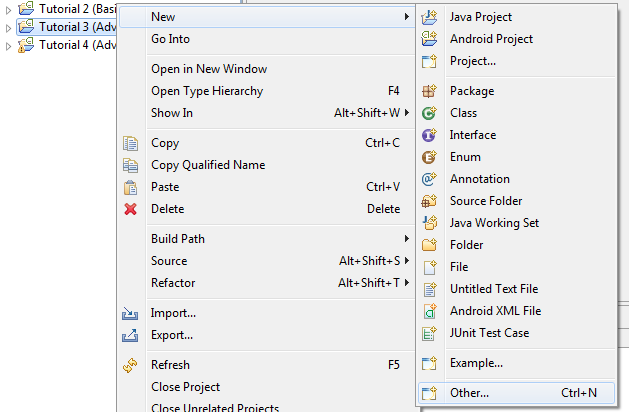Click the JUnit Test Case icon
This screenshot has height=412, width=629.
click(430, 333)
